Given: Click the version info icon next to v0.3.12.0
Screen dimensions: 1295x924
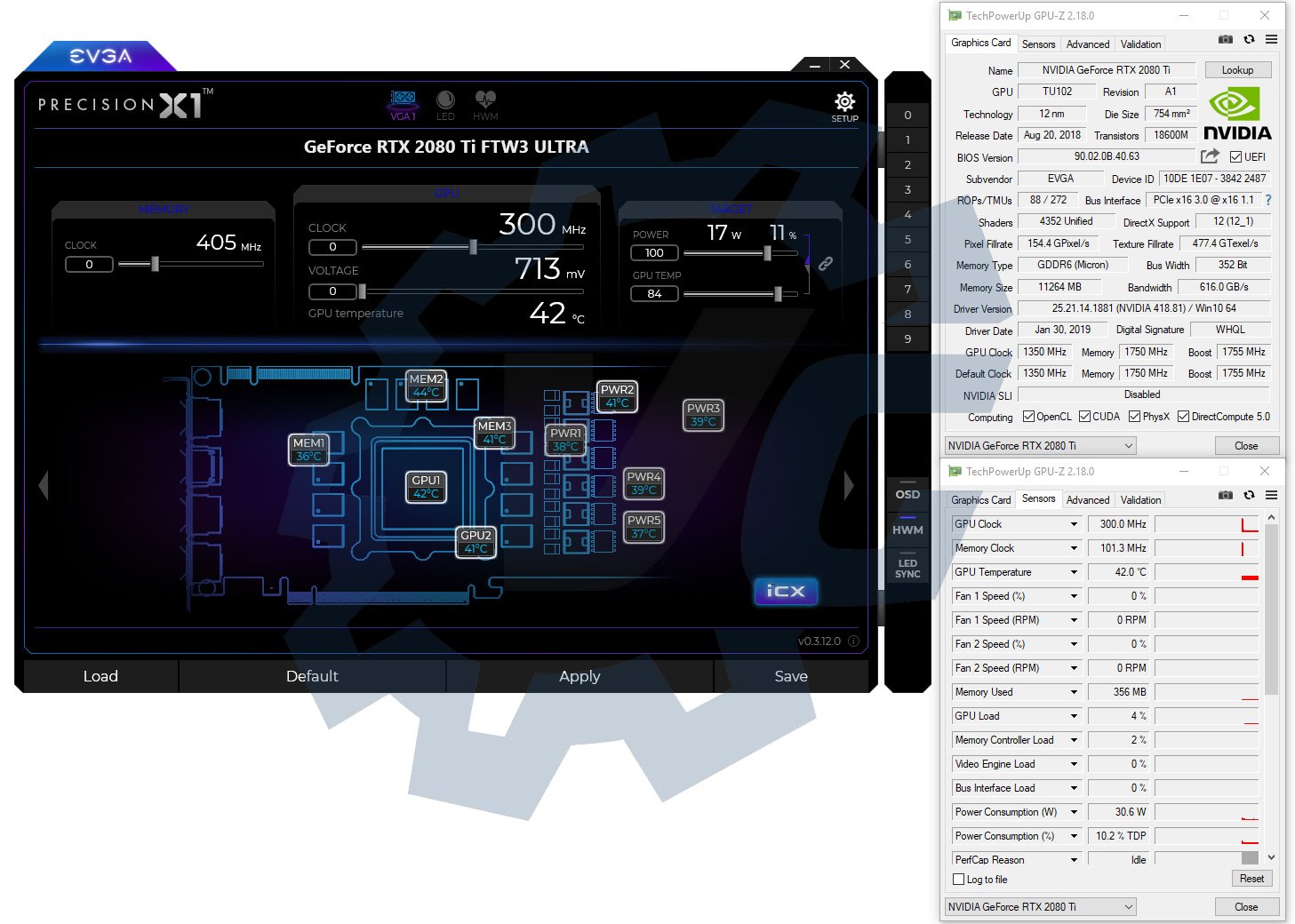Looking at the screenshot, I should pos(853,641).
